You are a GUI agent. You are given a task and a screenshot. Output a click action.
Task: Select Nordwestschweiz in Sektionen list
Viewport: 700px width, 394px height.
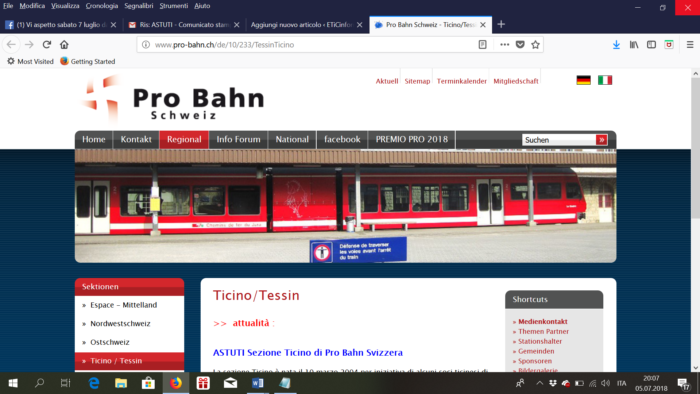click(x=120, y=323)
